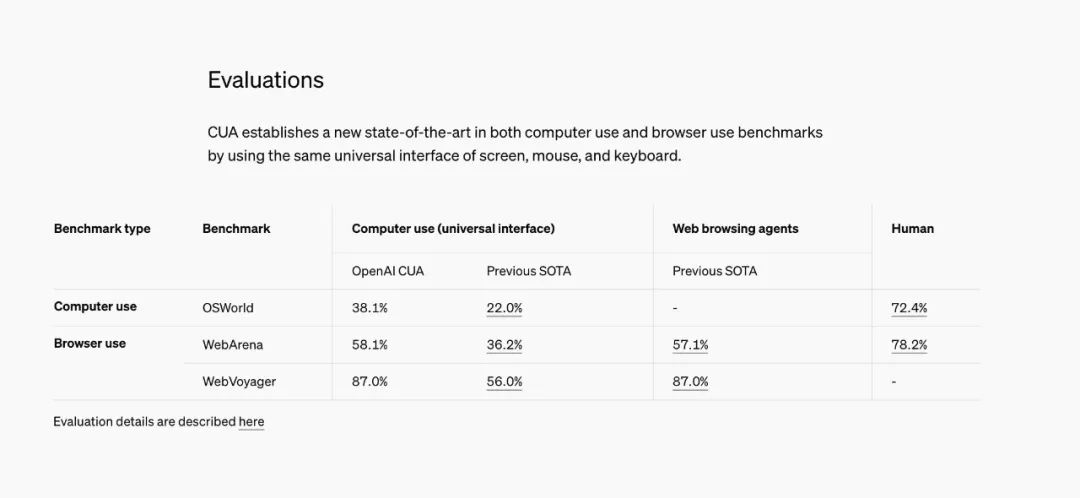Screen dimensions: 1080x498
Task: Select the WebVoyager benchmark cell
Action: [x=239, y=382]
